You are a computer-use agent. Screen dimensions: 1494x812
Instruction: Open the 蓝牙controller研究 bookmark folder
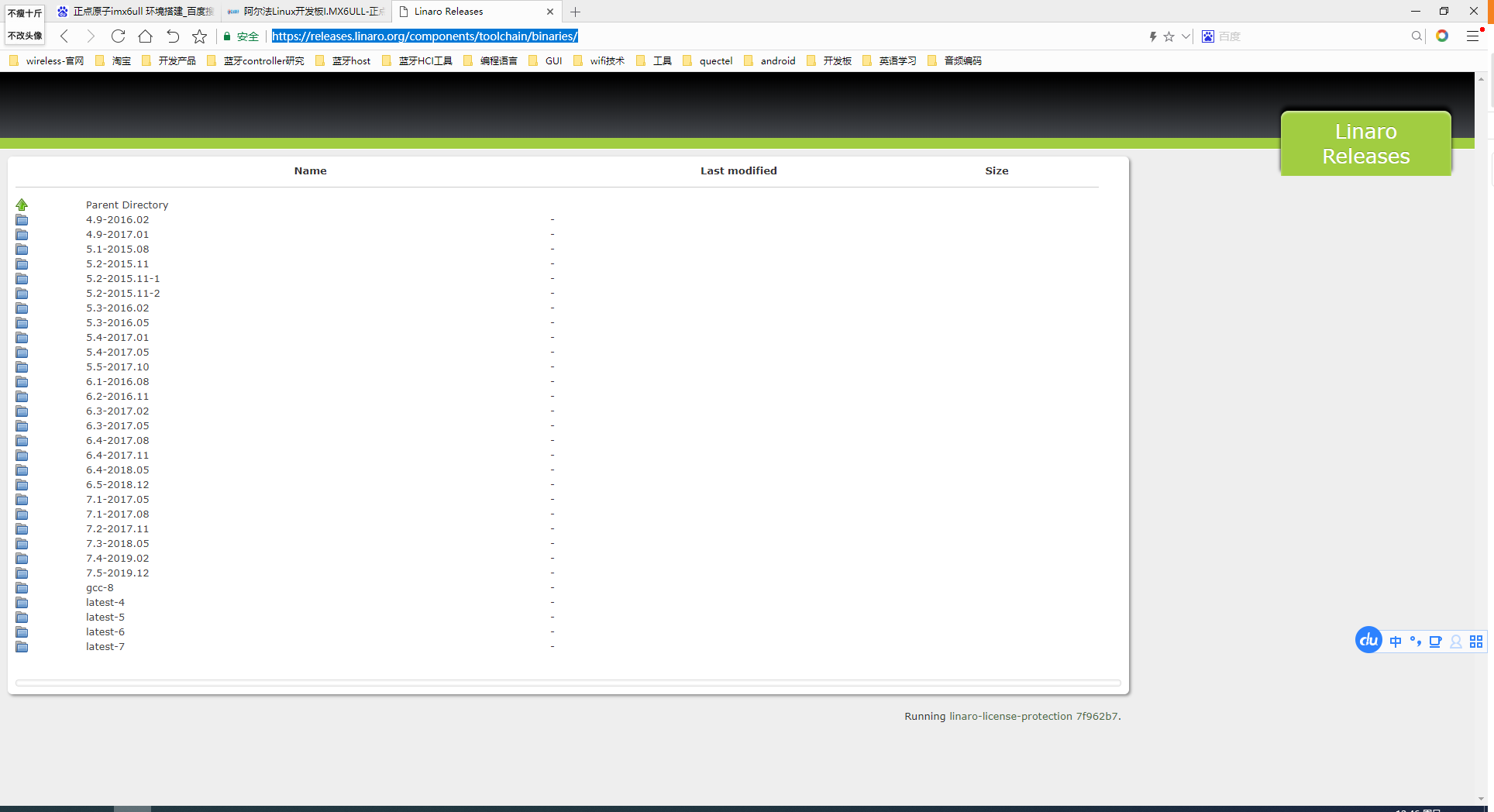[x=256, y=60]
